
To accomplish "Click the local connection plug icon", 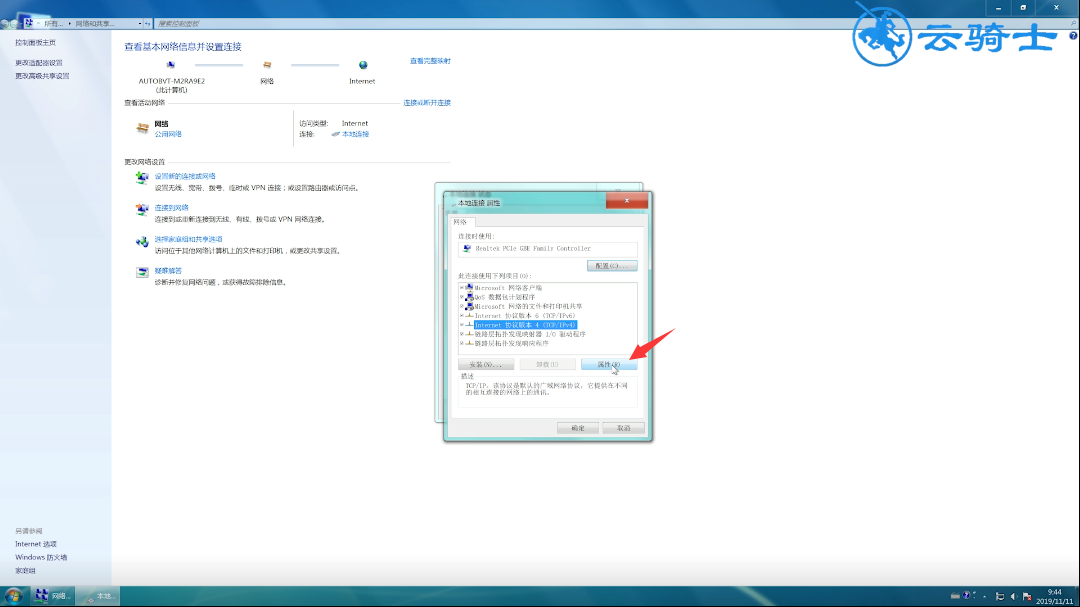I will tap(335, 134).
